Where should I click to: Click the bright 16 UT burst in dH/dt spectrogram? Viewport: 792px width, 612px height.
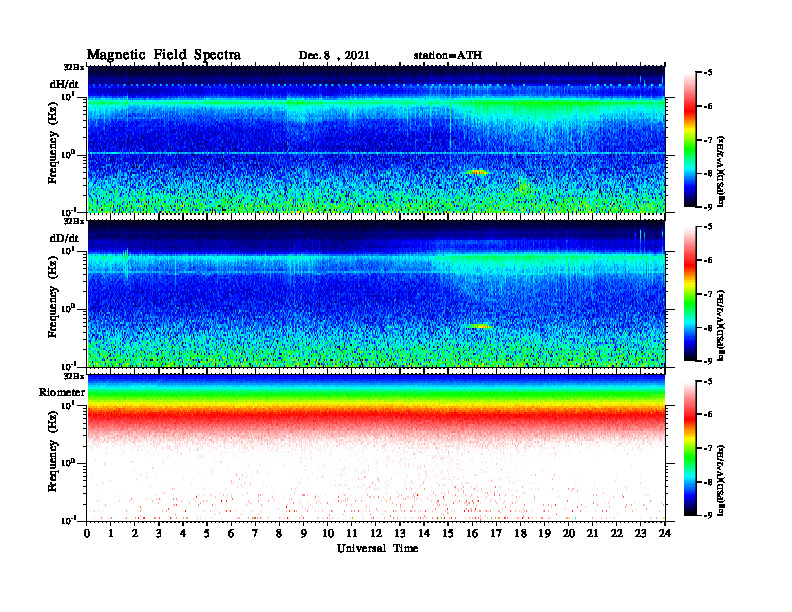coord(477,172)
